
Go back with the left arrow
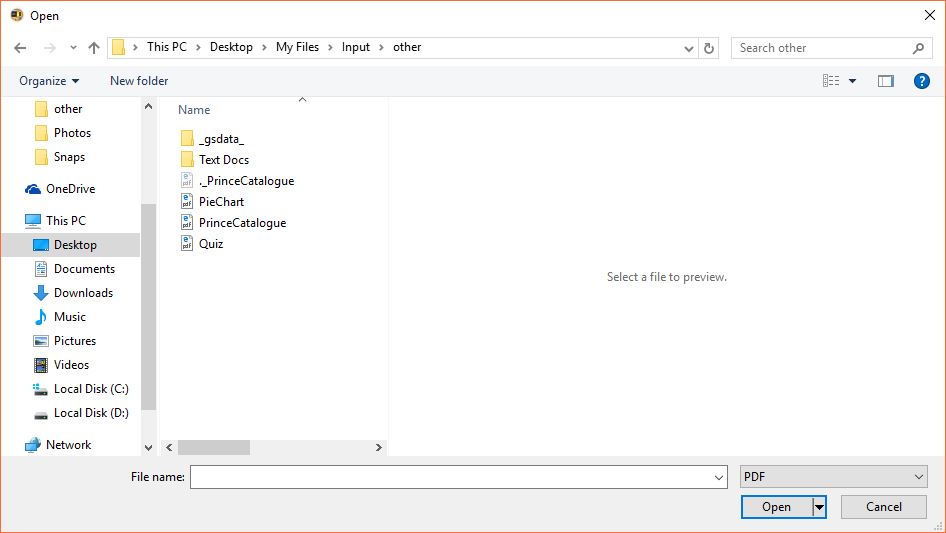20,48
